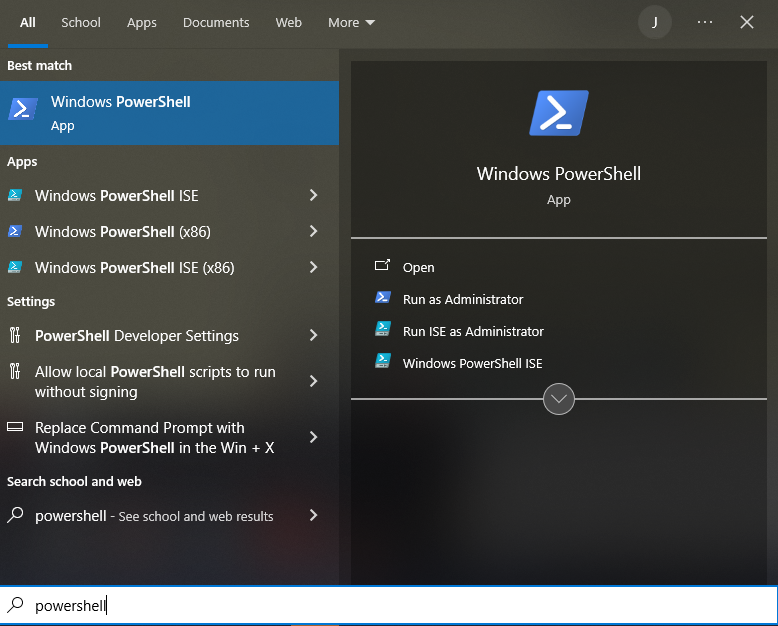The image size is (778, 626).
Task: Expand PowerShell Developer Settings arrow
Action: (313, 335)
